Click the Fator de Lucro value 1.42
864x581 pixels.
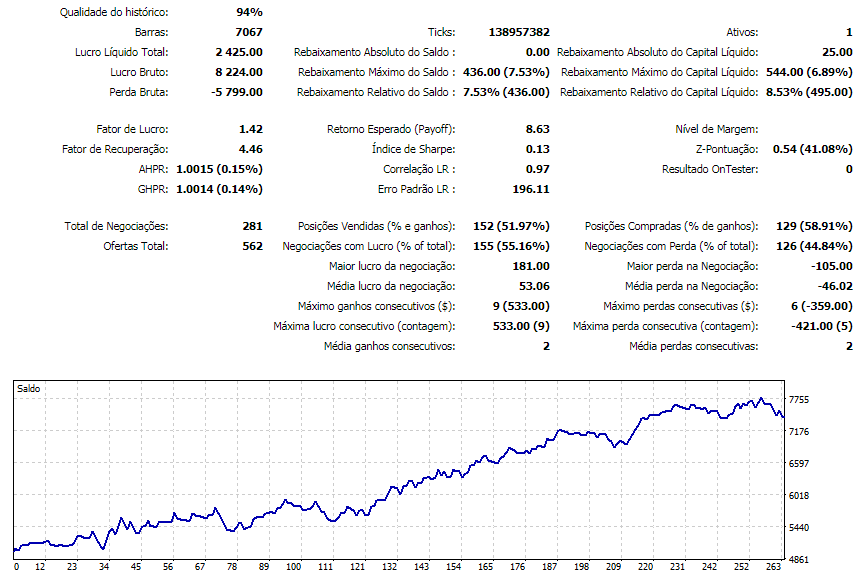pyautogui.click(x=250, y=129)
